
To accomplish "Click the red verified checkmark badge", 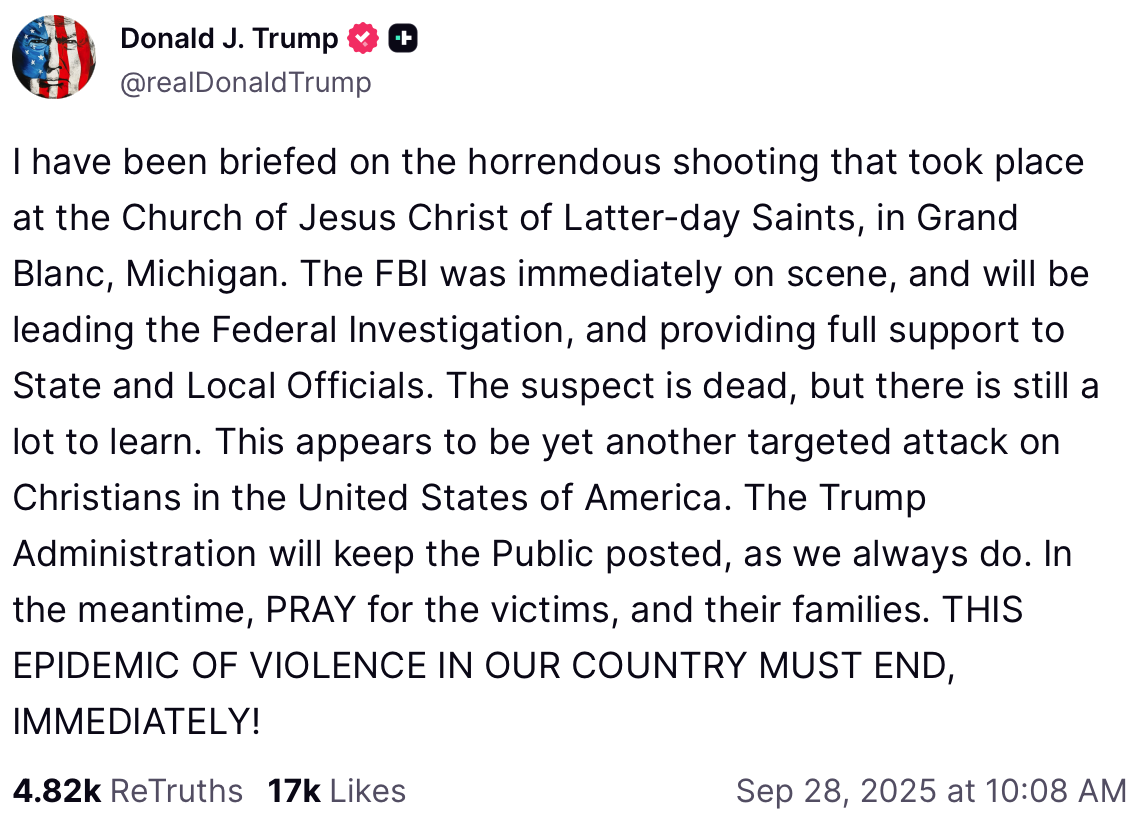I will tap(363, 39).
